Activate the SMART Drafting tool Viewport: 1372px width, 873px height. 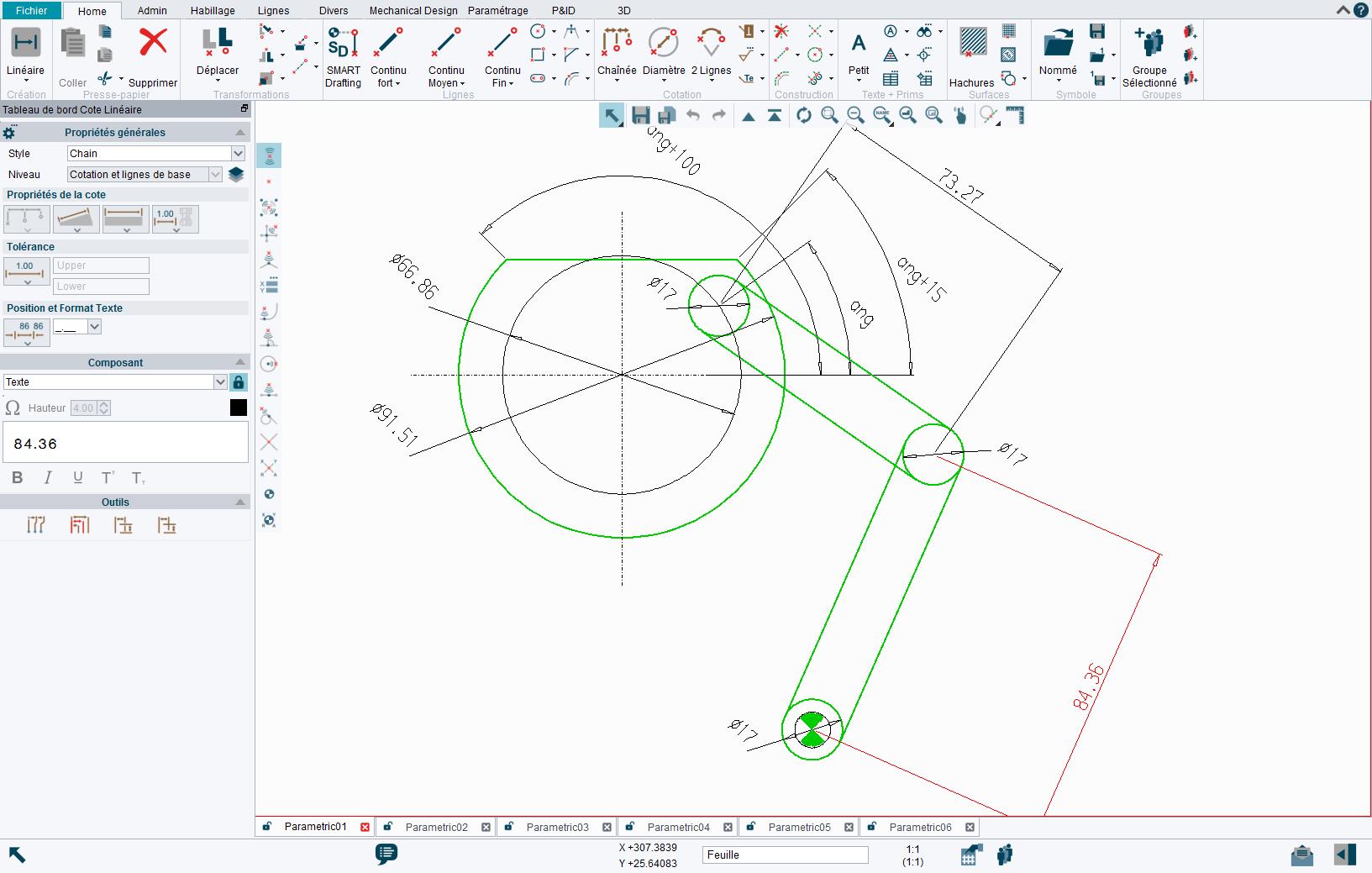(x=343, y=44)
